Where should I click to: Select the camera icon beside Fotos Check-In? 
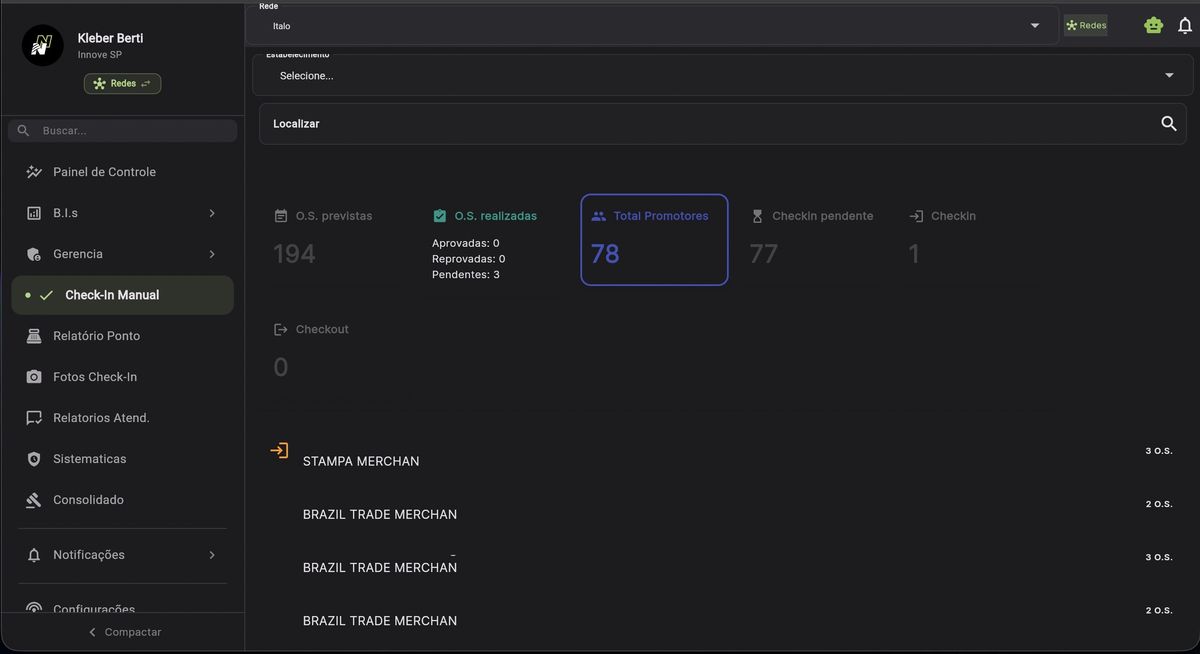click(x=33, y=376)
